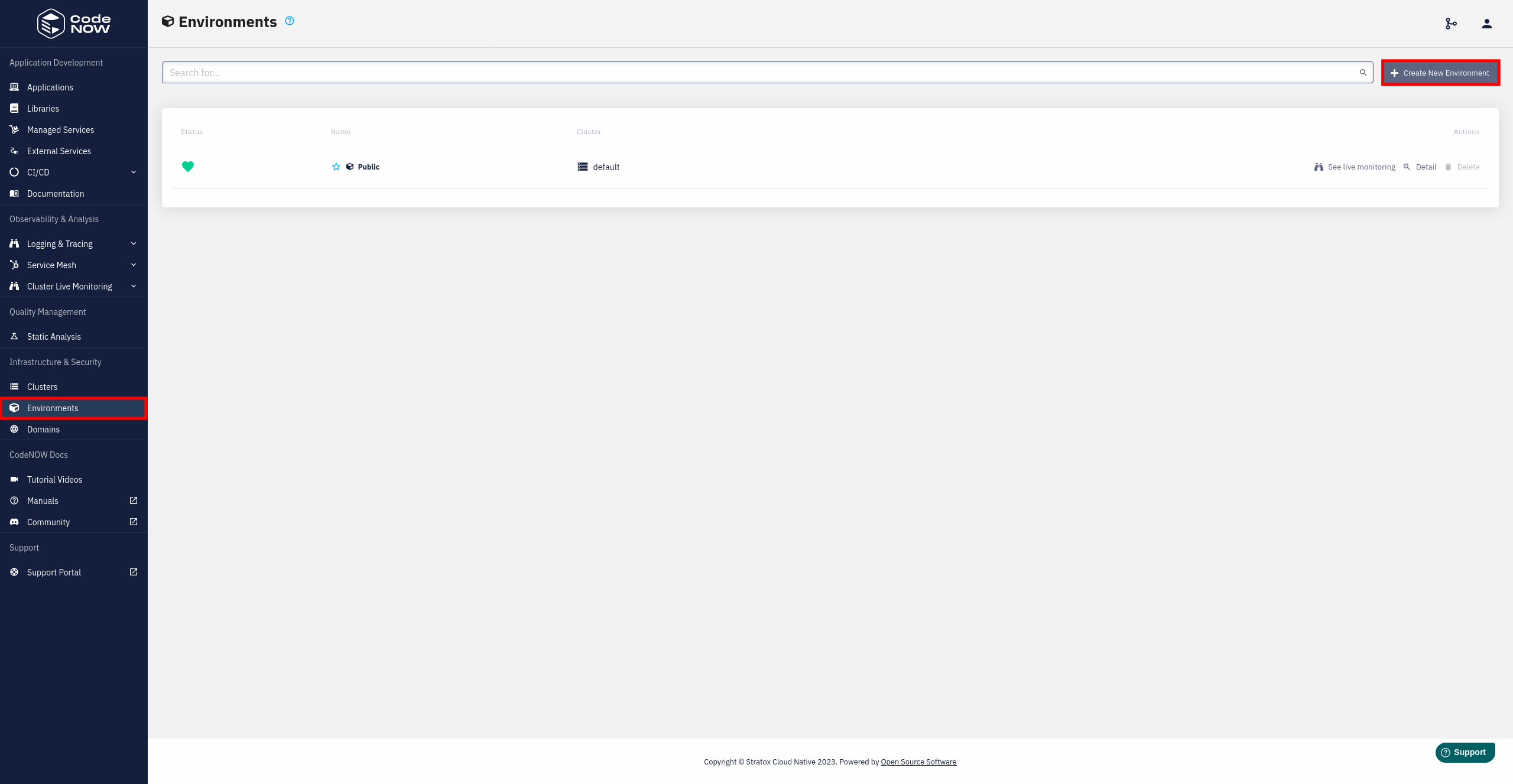
Task: Click the Libraries sidebar icon
Action: [x=14, y=108]
